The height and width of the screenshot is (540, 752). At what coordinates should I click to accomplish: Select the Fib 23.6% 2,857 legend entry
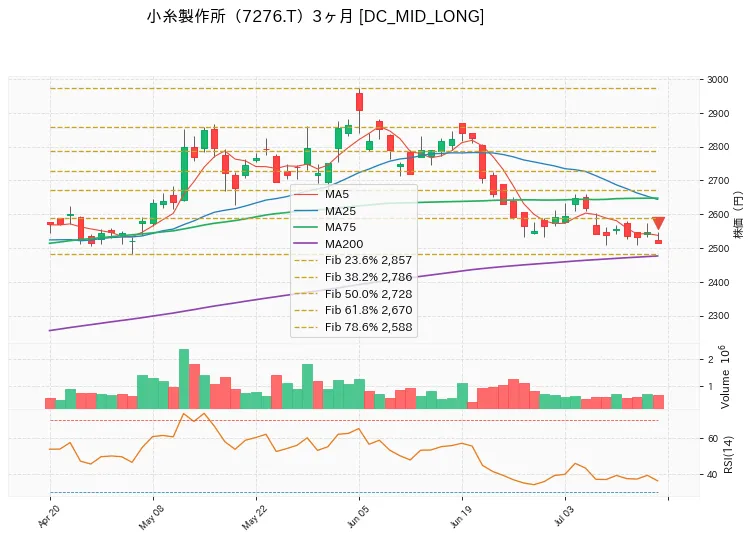tap(353, 260)
